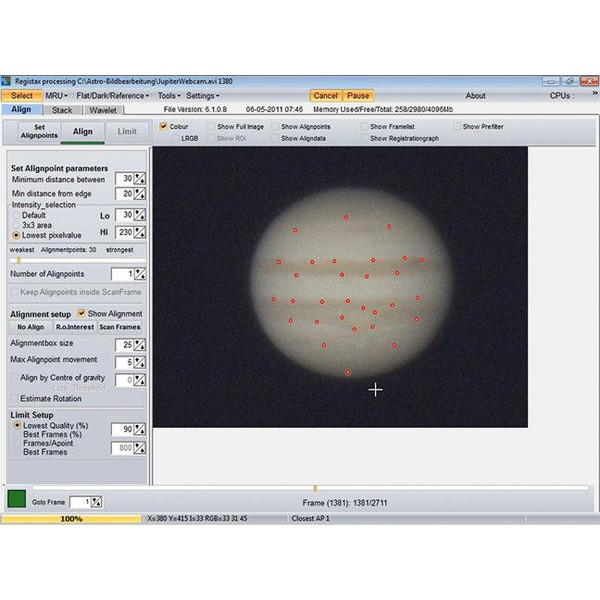Click the Max Alignpoint movement spinner

point(139,362)
